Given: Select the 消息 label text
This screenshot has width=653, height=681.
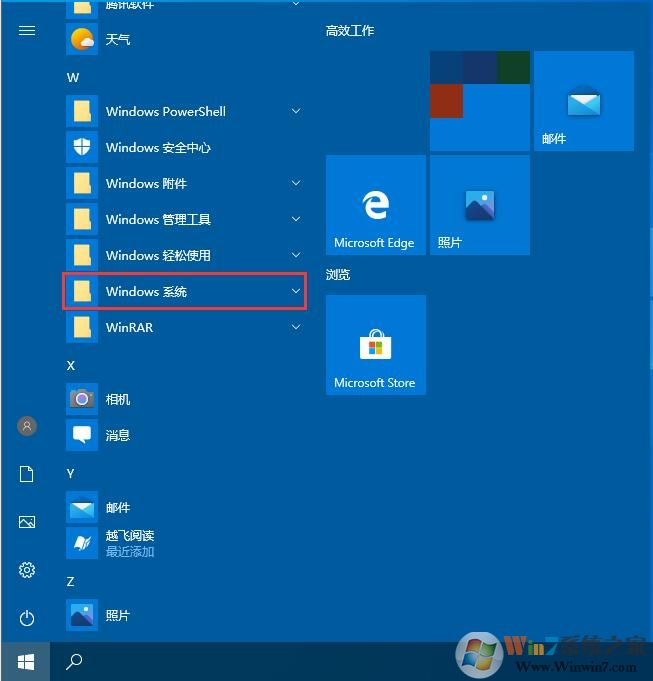Looking at the screenshot, I should pyautogui.click(x=118, y=436).
